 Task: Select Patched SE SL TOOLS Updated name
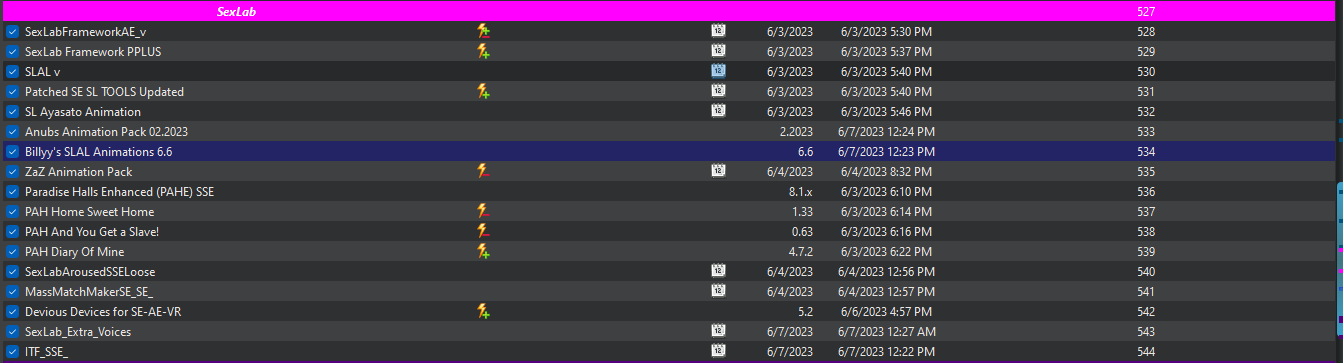104,92
